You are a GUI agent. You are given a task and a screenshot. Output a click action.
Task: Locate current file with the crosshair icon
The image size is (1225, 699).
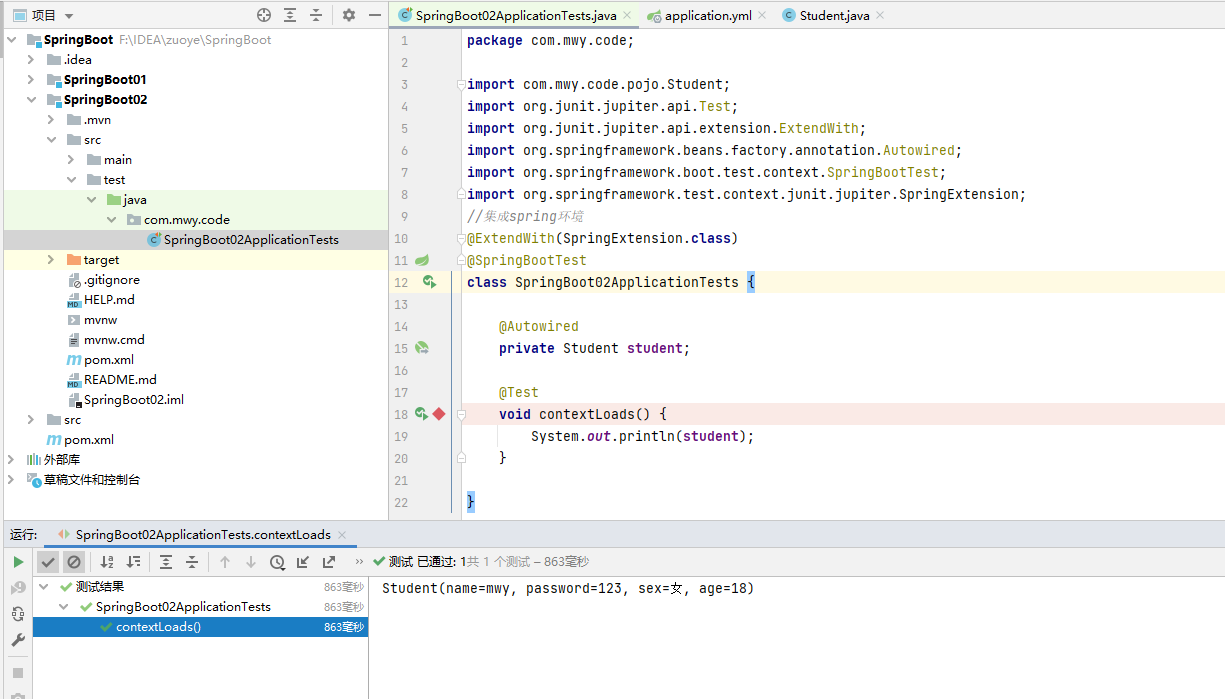(264, 14)
